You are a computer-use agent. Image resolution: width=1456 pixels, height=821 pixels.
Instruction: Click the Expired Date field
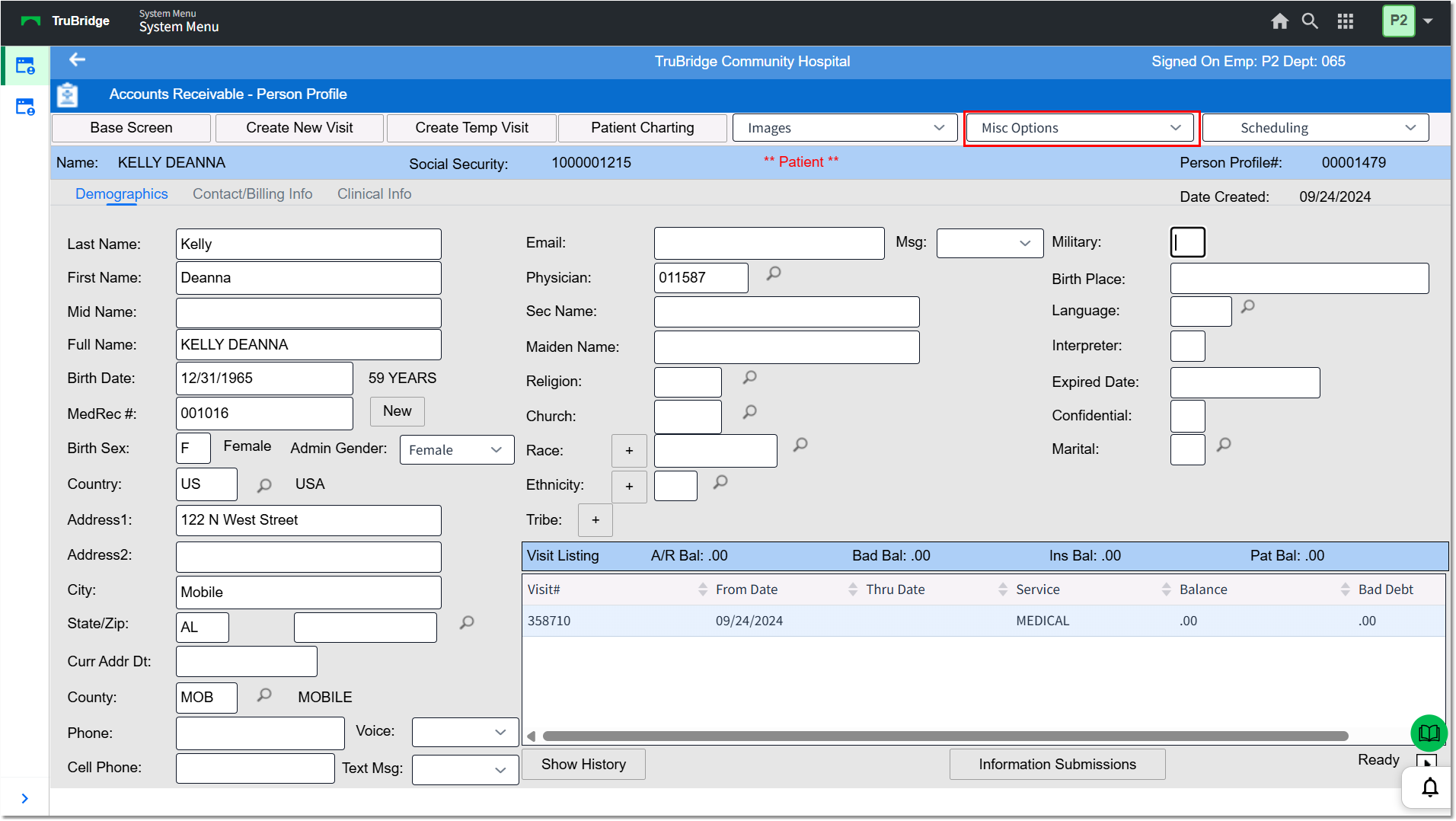pos(1245,382)
